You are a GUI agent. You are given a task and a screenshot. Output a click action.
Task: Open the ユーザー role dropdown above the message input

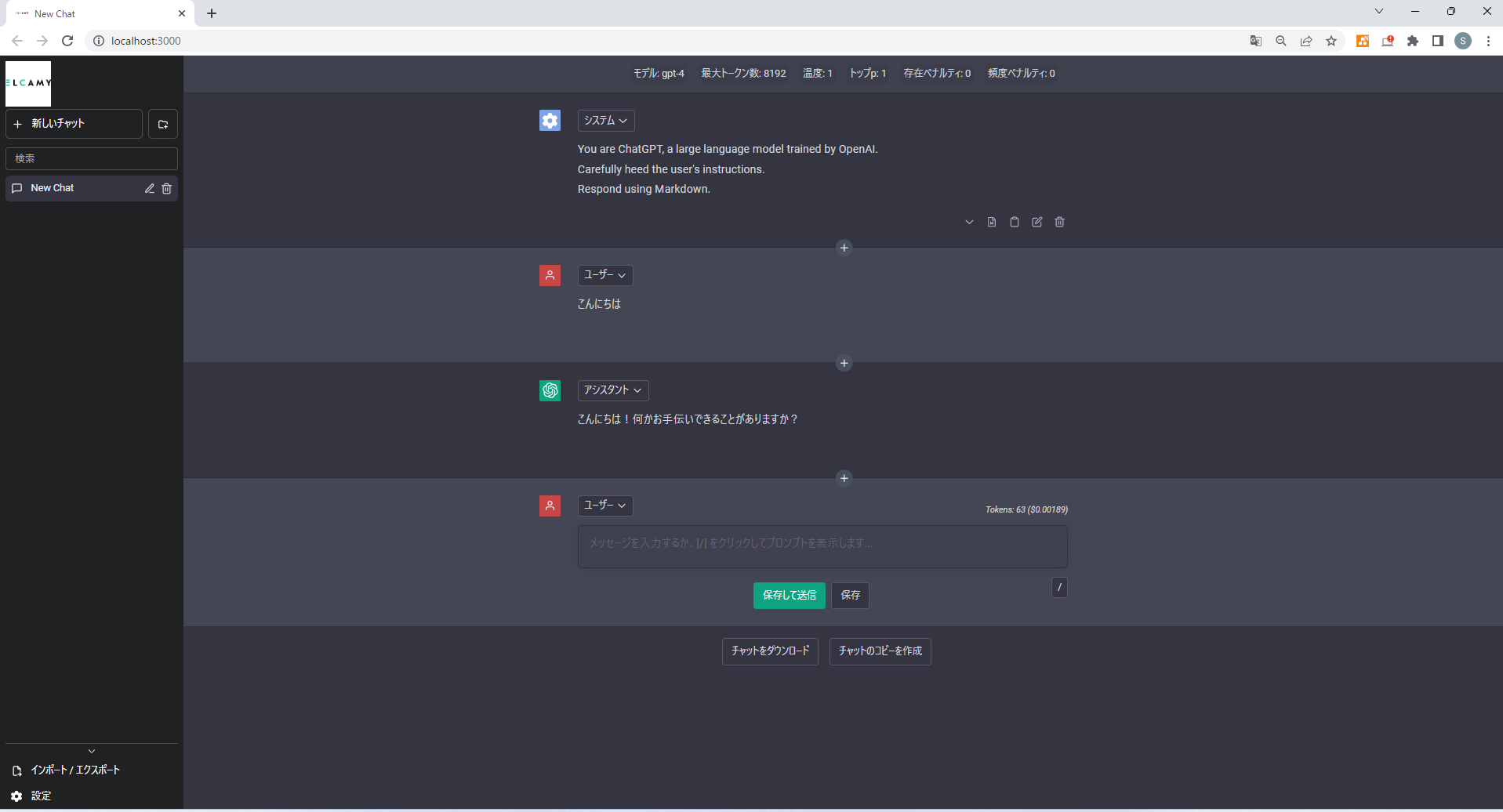(604, 506)
